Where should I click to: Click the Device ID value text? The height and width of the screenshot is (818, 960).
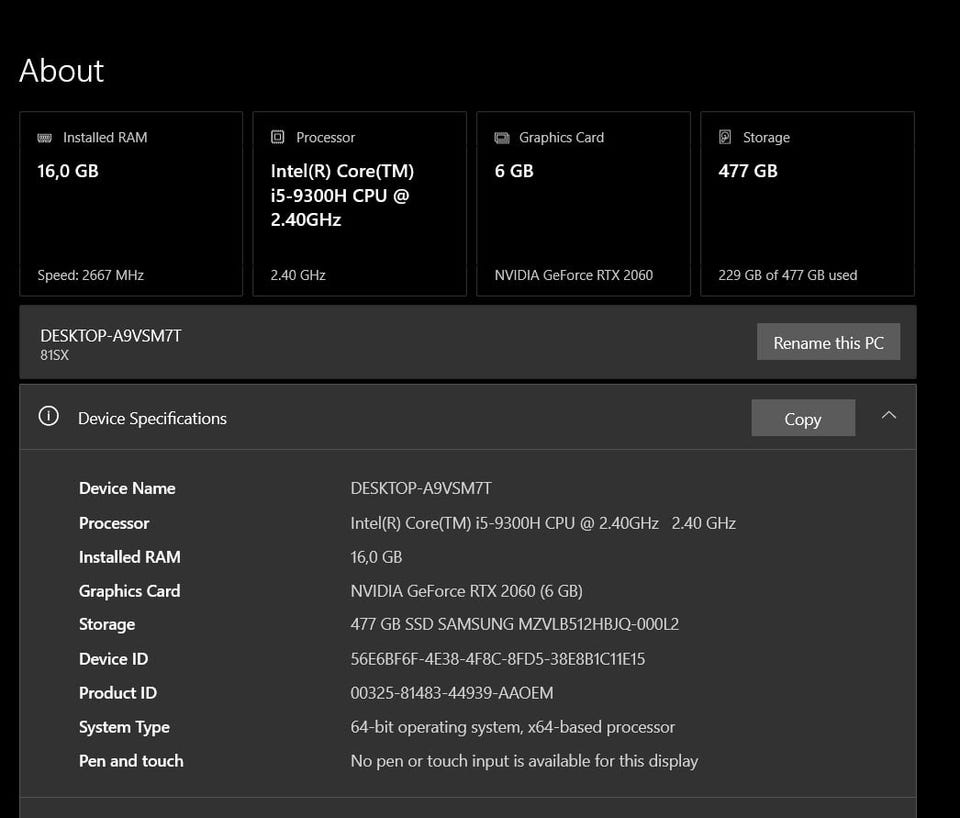click(x=497, y=659)
